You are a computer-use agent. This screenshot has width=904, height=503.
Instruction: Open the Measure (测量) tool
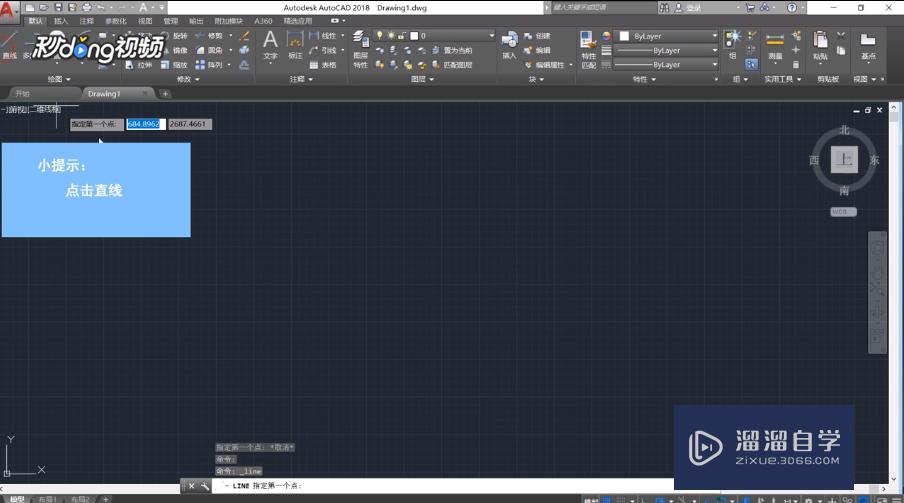click(x=775, y=45)
